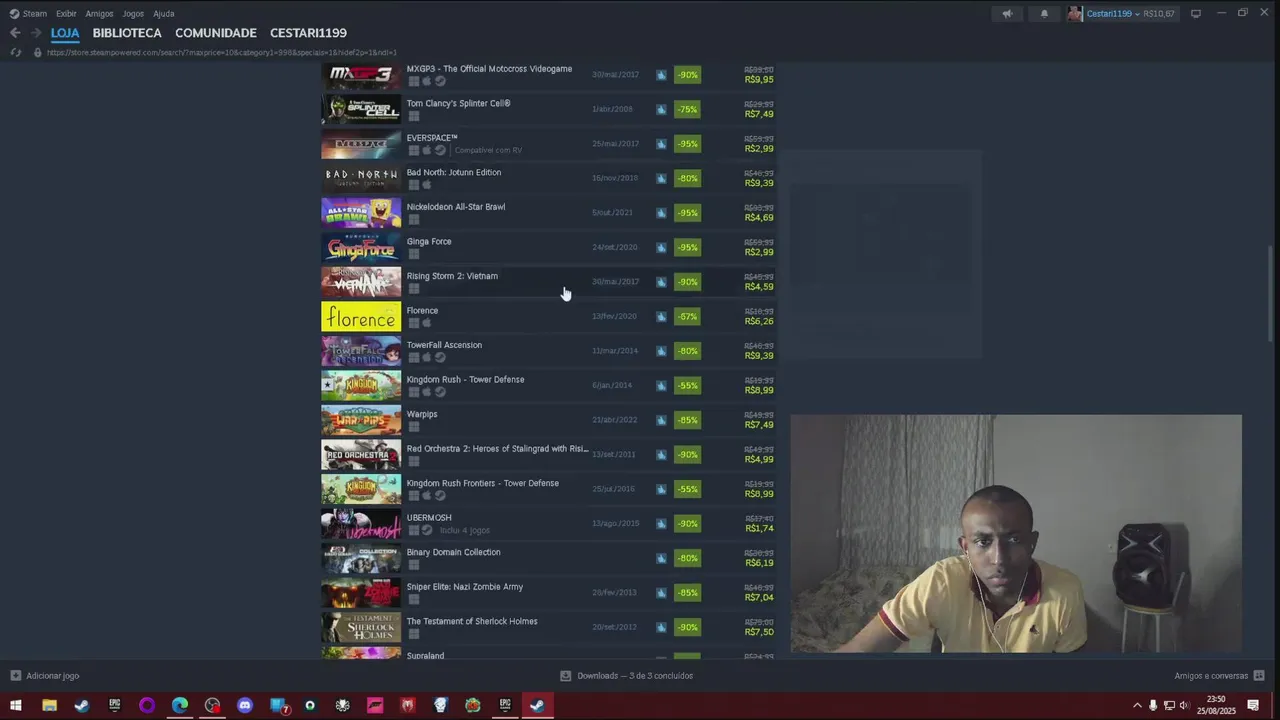Click the Warpips game thumbnail
This screenshot has height=720, width=1280.
[x=361, y=421]
